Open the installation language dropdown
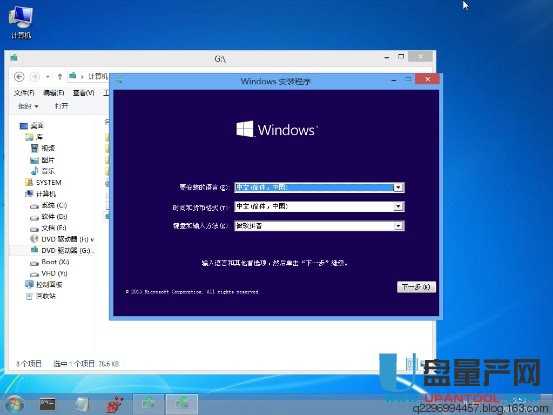Screen dimensions: 553x415 tap(399, 187)
